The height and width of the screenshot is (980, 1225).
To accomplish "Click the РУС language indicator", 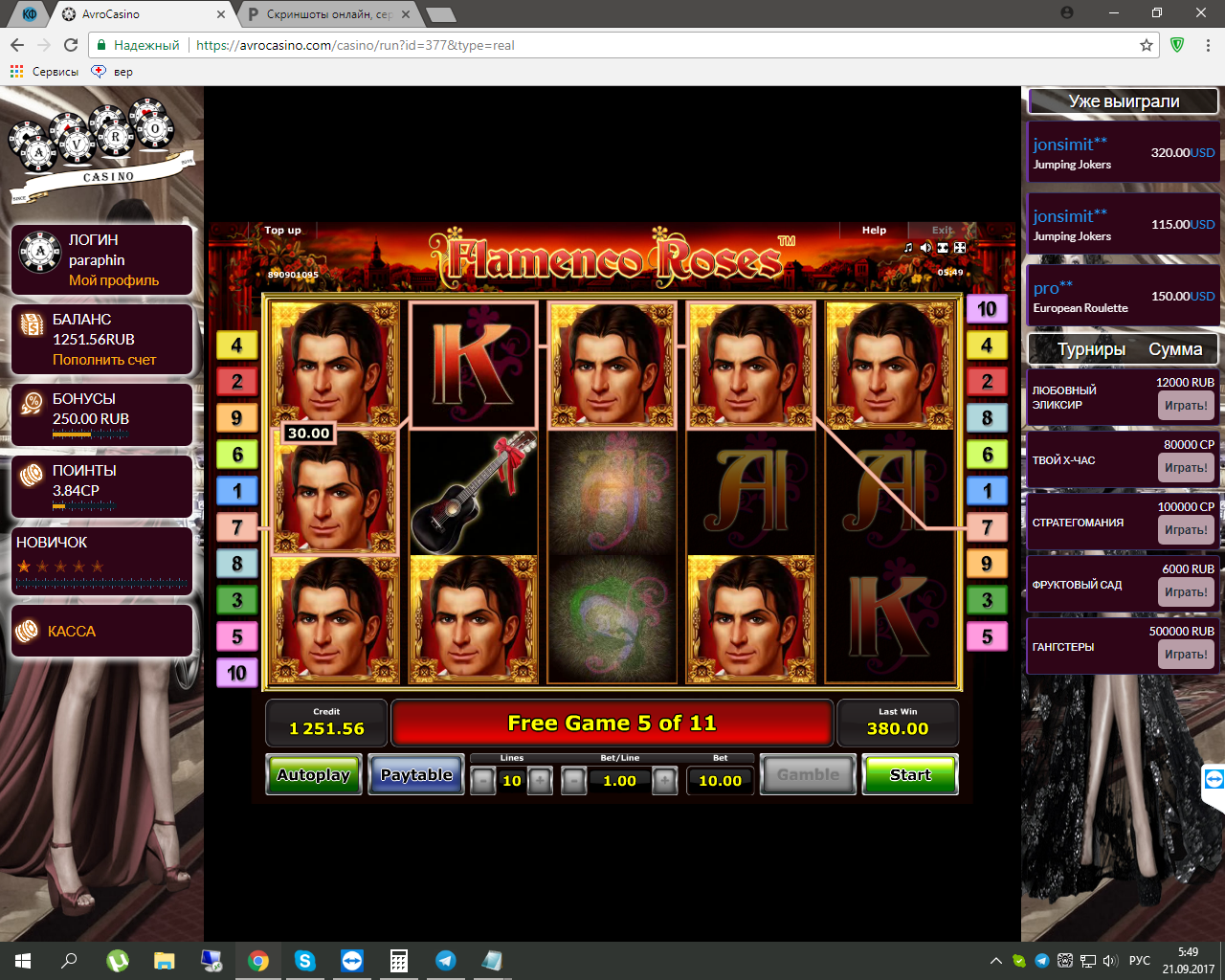I will pos(1140,961).
